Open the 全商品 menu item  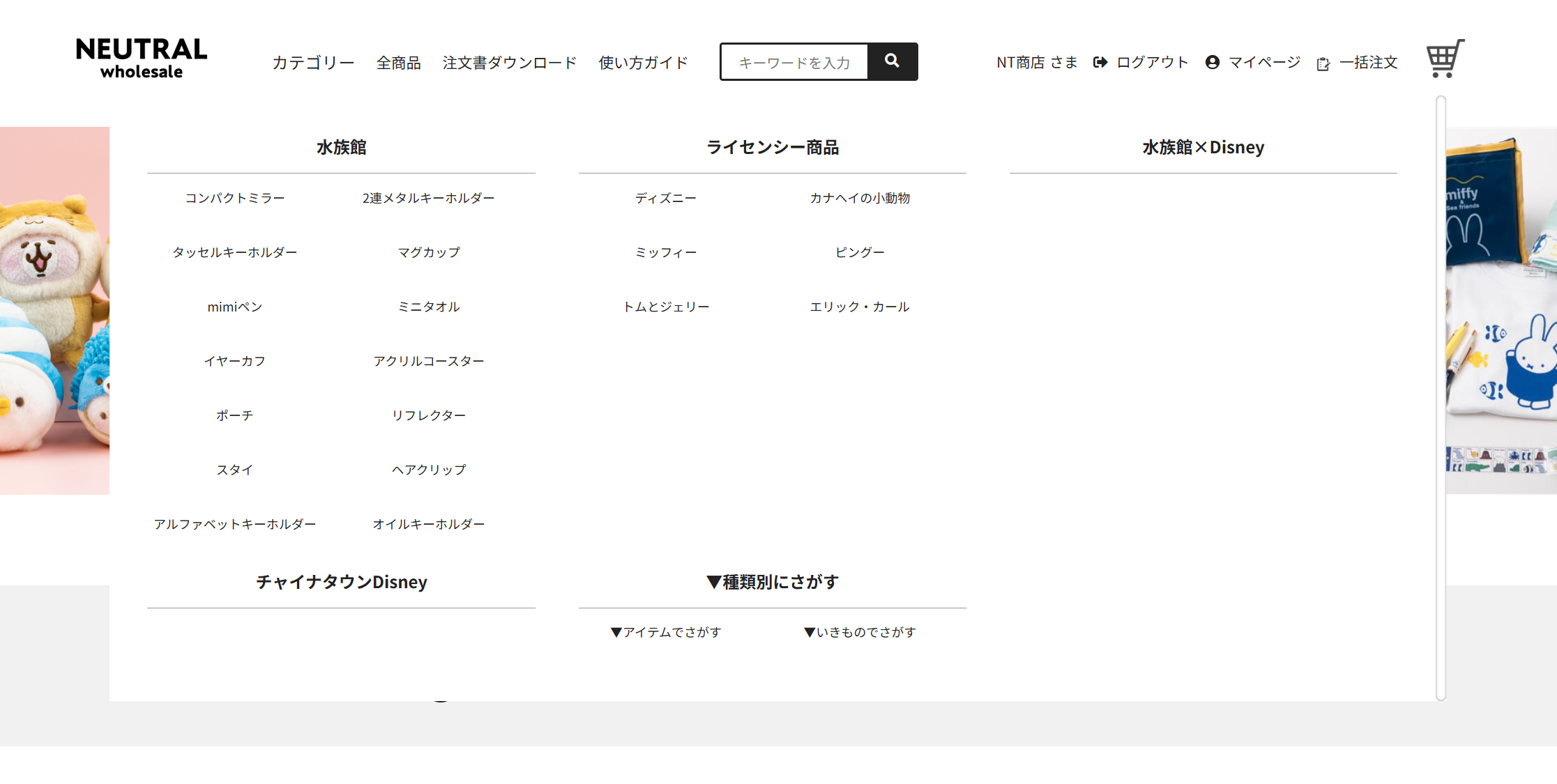coord(399,63)
